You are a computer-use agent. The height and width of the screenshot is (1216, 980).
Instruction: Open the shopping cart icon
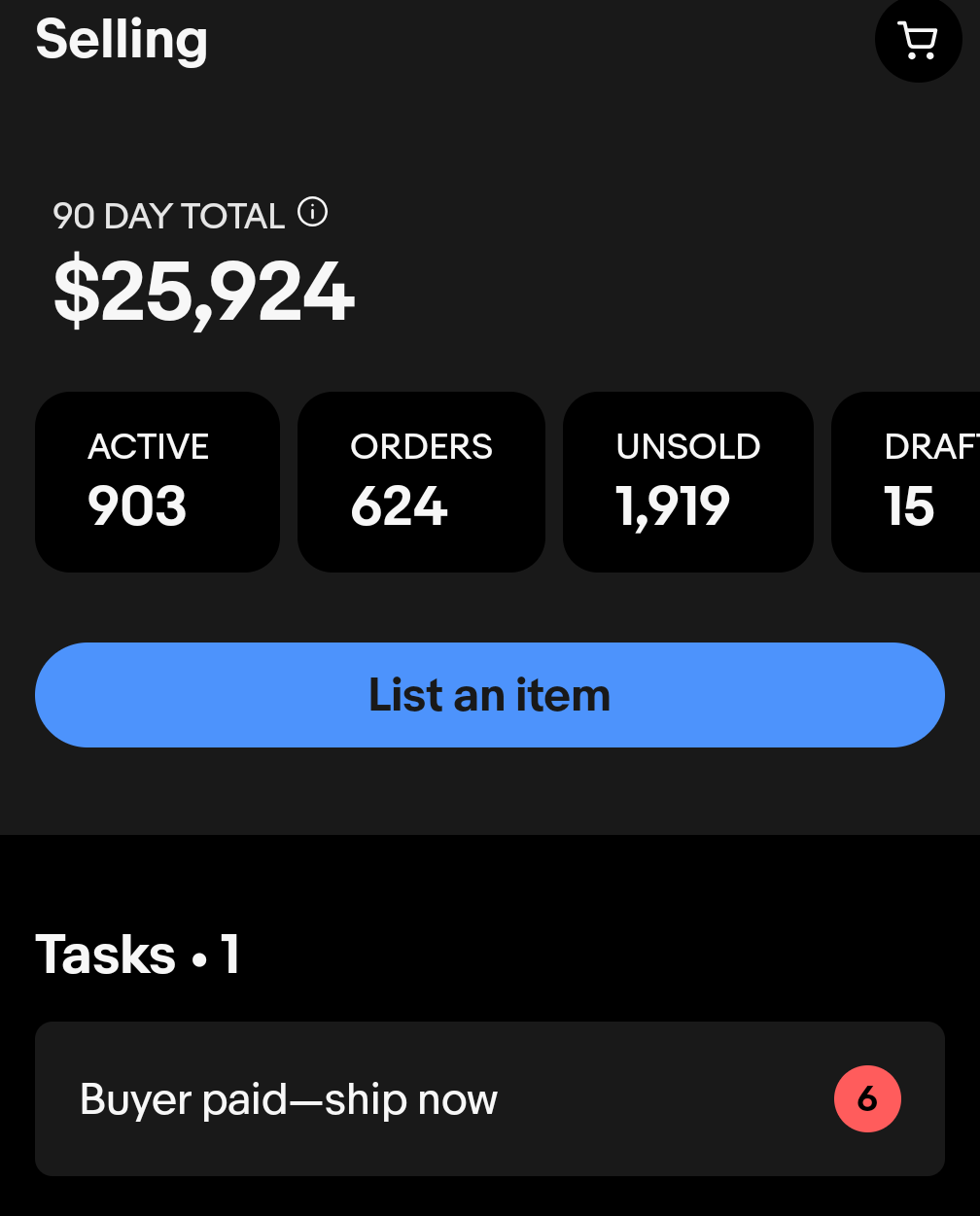[x=918, y=40]
